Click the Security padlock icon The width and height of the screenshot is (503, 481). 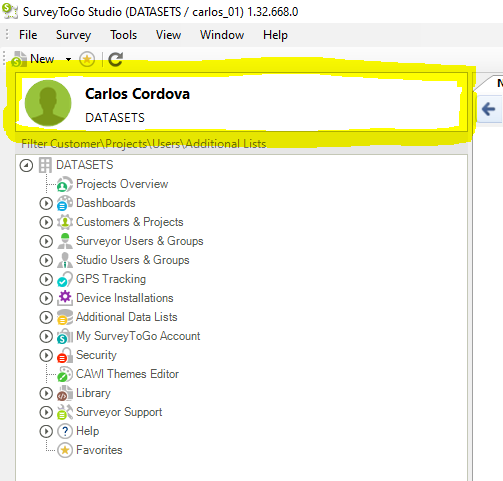coord(65,355)
